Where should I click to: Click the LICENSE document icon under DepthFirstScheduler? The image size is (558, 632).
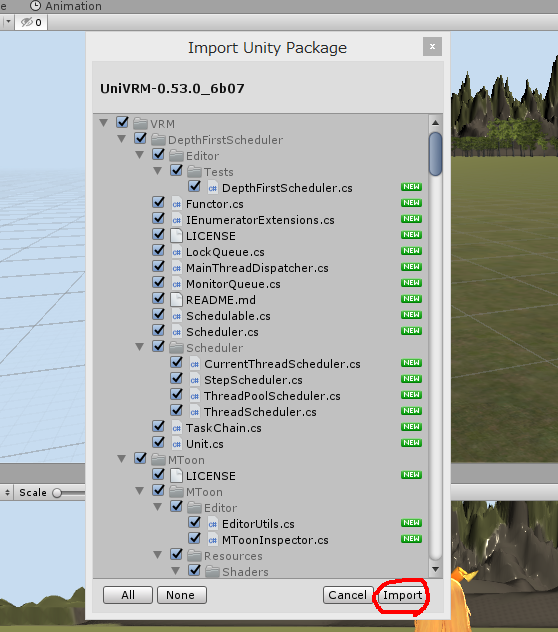pyautogui.click(x=176, y=236)
